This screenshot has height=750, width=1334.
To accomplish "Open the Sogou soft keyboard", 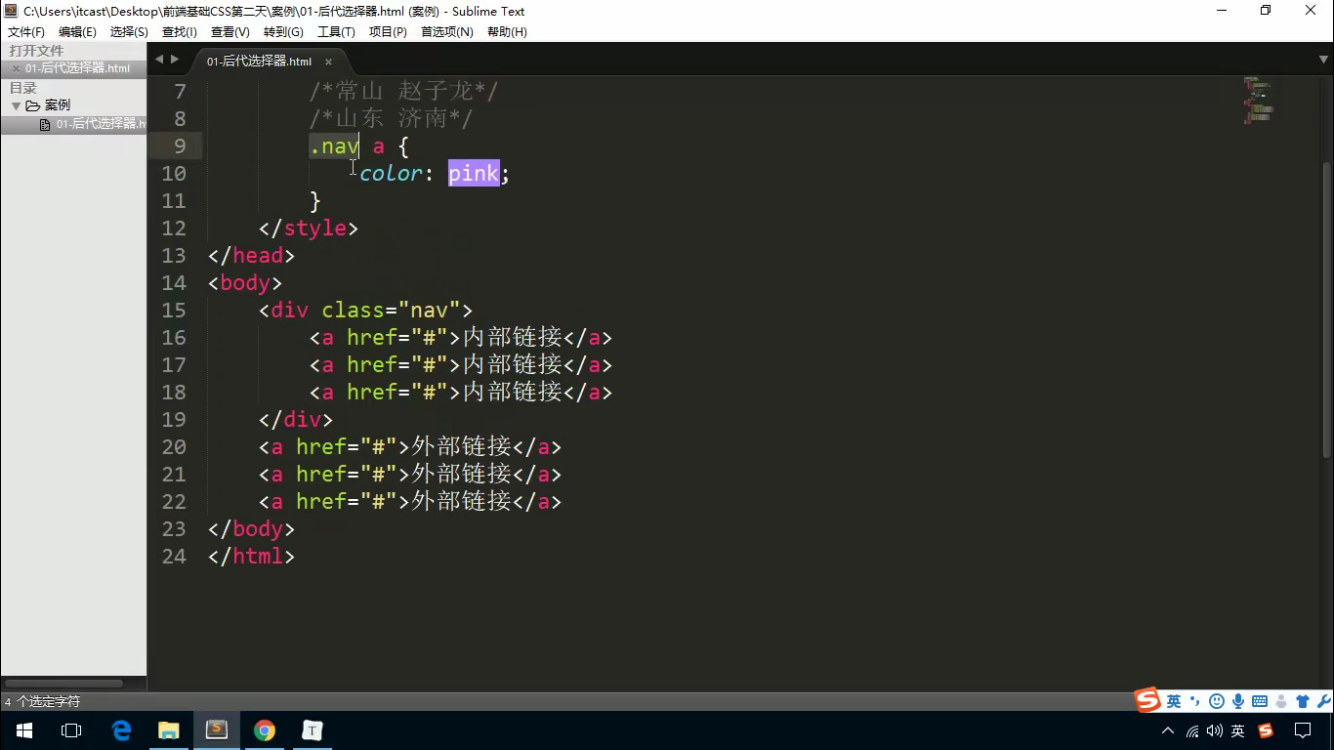I will coord(1259,701).
